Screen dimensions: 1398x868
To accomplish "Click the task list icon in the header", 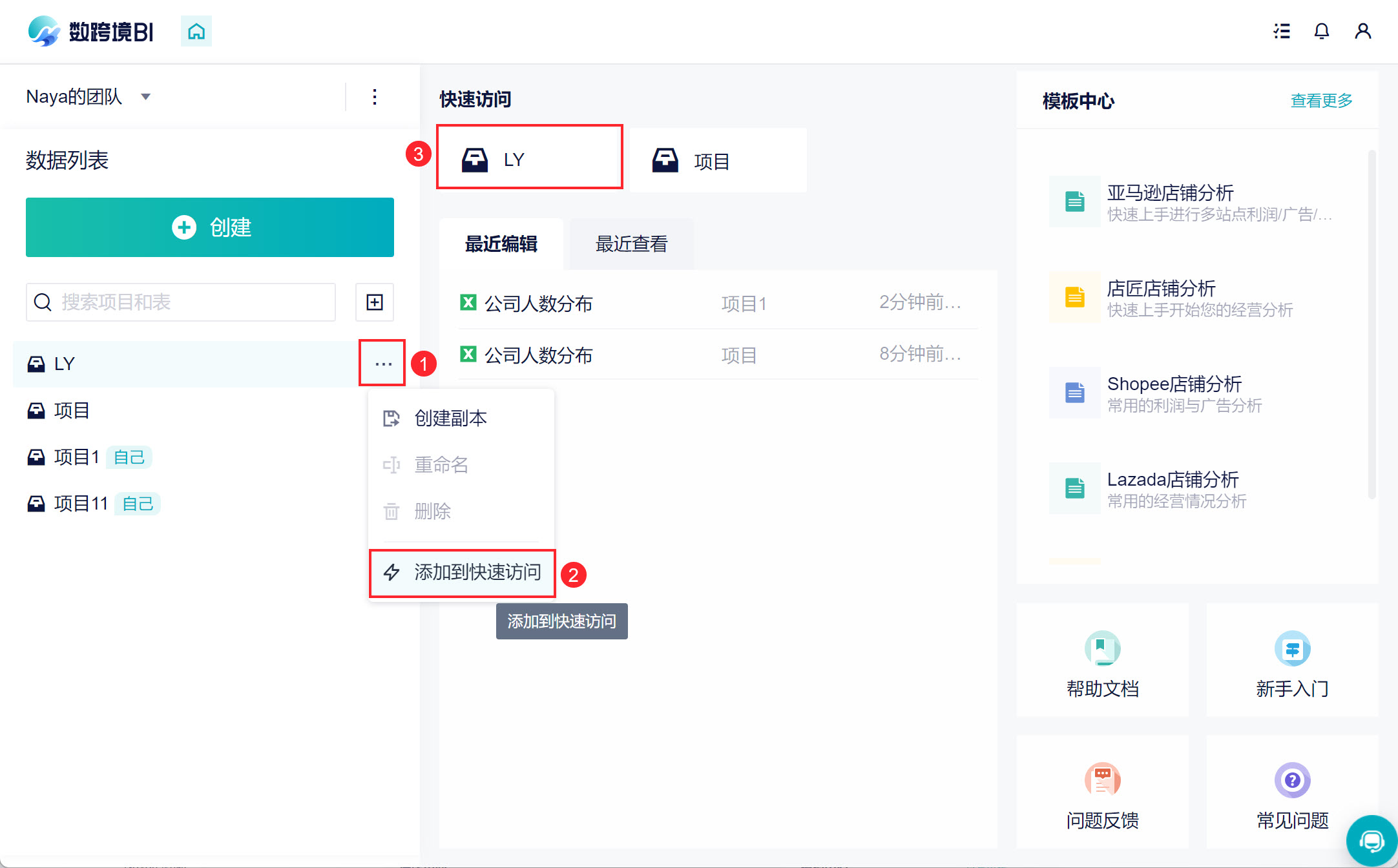I will (x=1282, y=31).
